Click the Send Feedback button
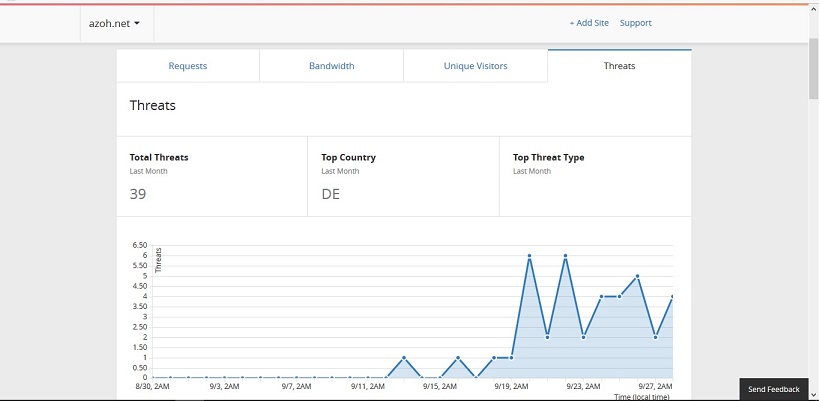 773,389
